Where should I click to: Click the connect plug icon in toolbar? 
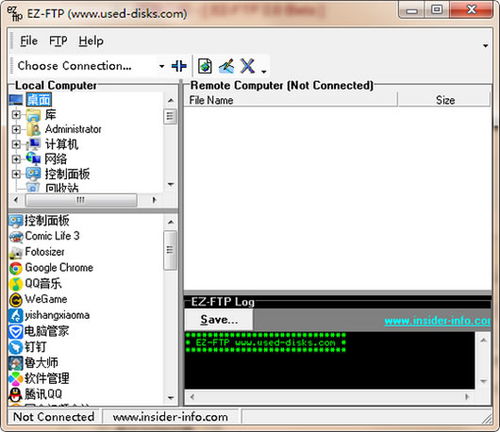coord(179,66)
